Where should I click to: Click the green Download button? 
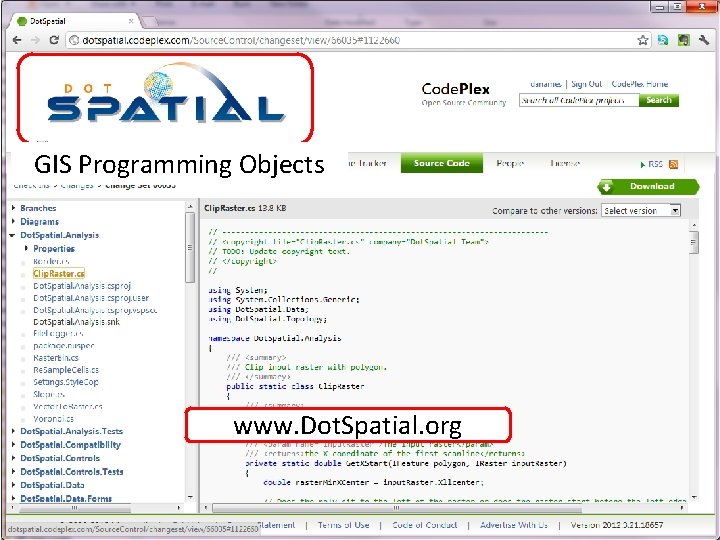[x=648, y=186]
